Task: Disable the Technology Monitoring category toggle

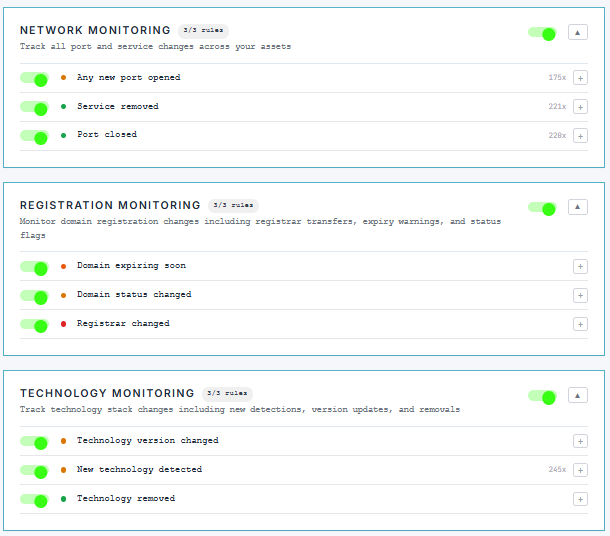Action: click(x=542, y=397)
